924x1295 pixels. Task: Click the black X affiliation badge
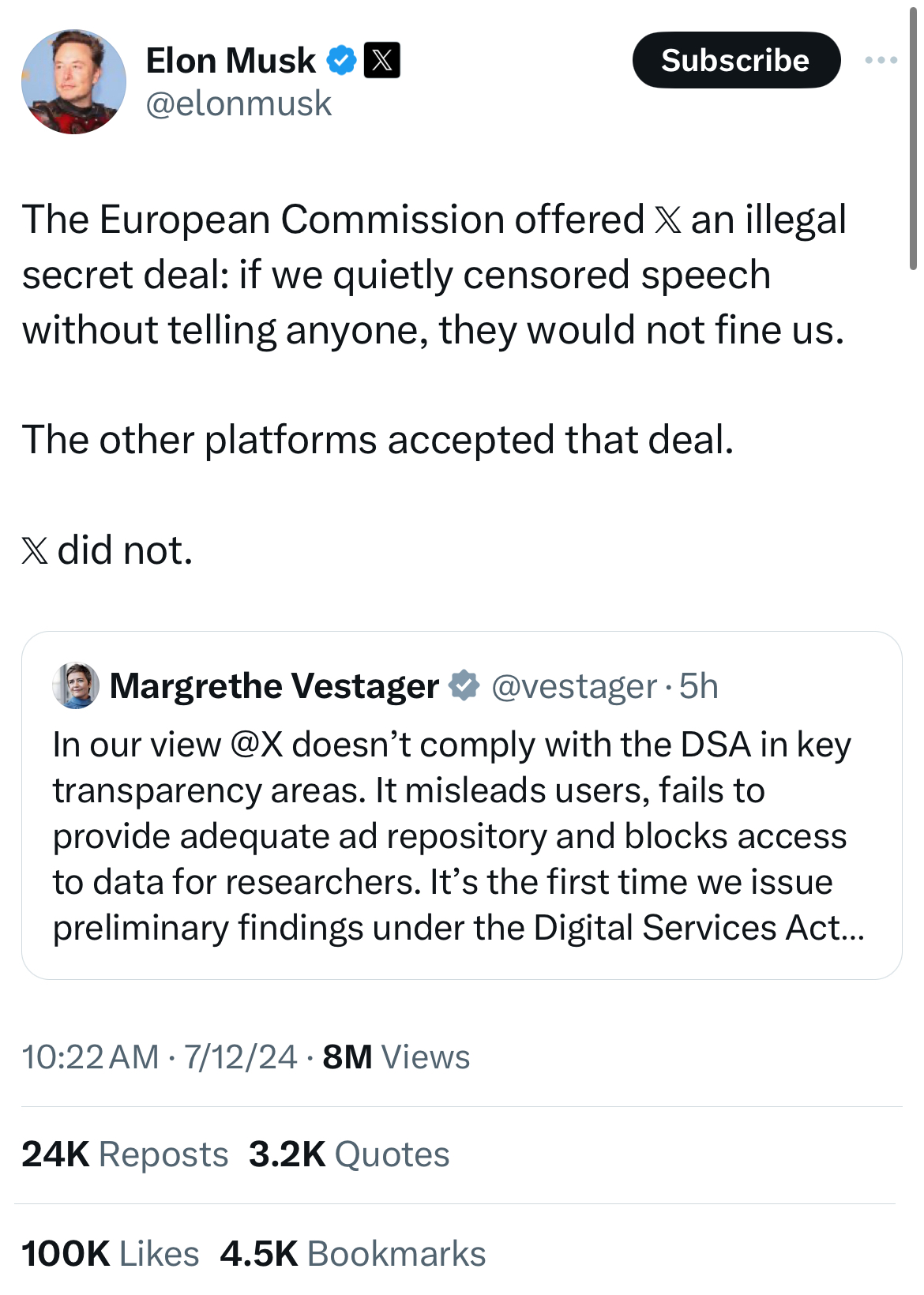point(381,61)
